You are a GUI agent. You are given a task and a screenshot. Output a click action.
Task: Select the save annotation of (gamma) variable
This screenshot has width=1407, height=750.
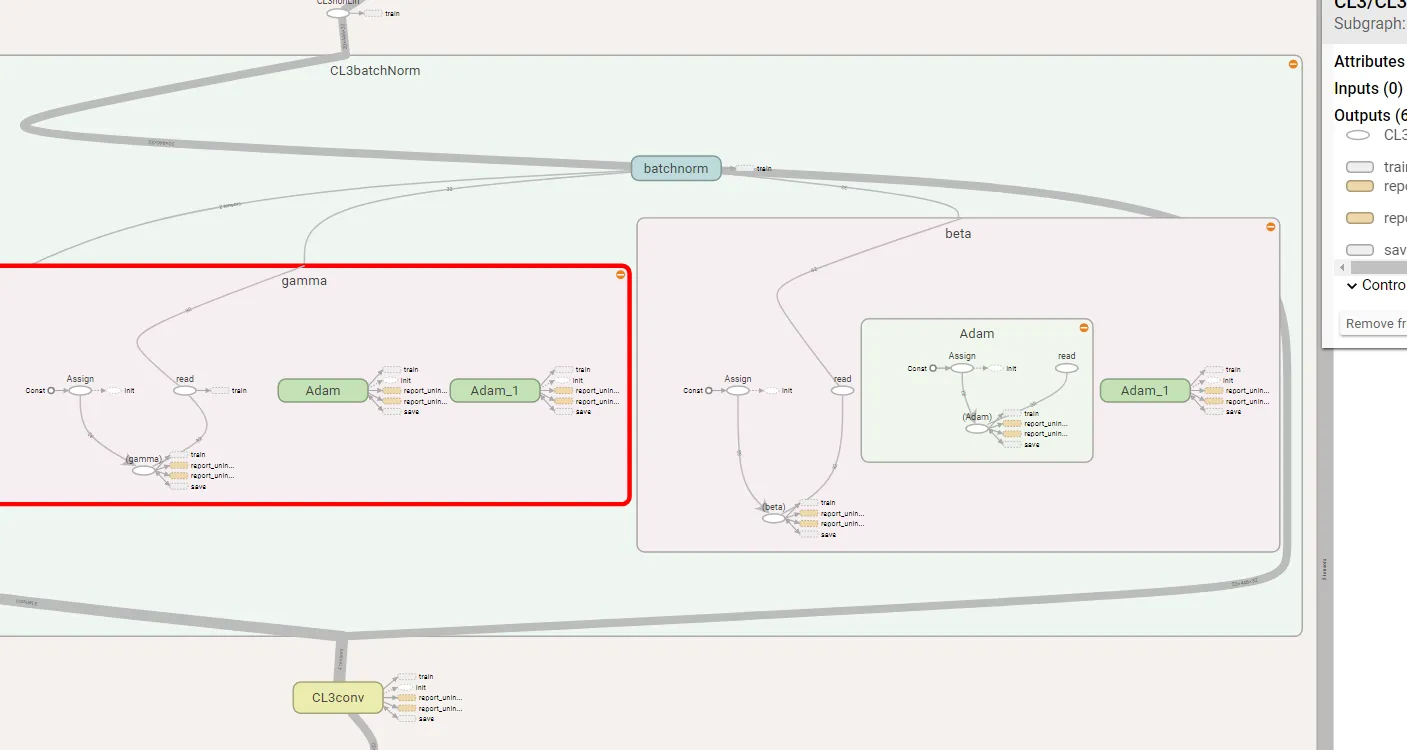point(180,487)
